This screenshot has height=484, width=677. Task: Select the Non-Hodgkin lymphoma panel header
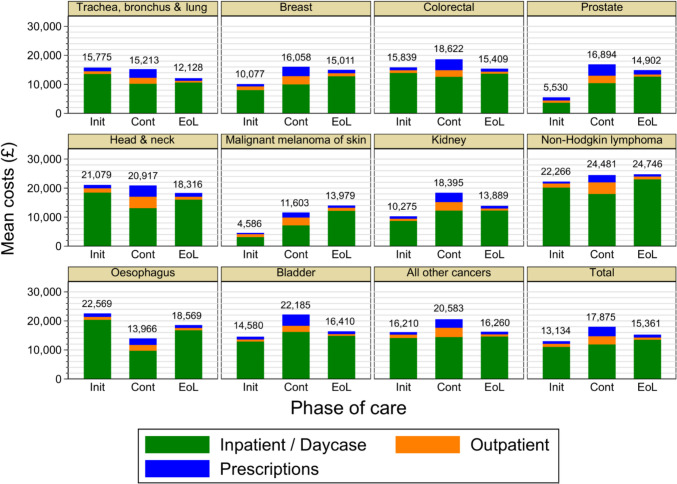pyautogui.click(x=602, y=141)
